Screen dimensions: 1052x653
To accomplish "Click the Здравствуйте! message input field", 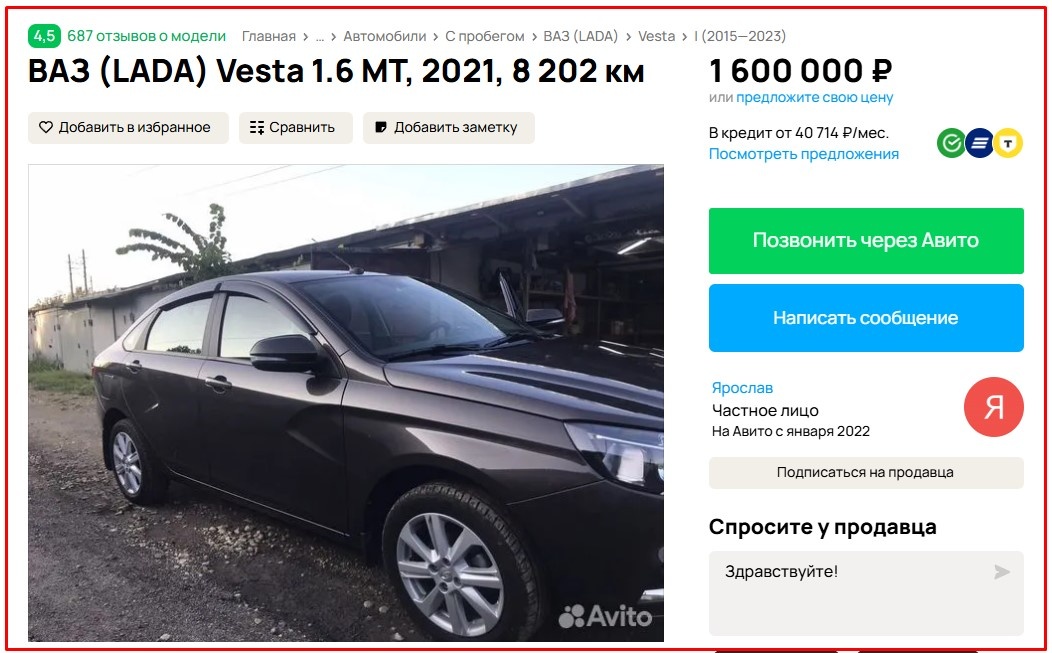I will (866, 593).
